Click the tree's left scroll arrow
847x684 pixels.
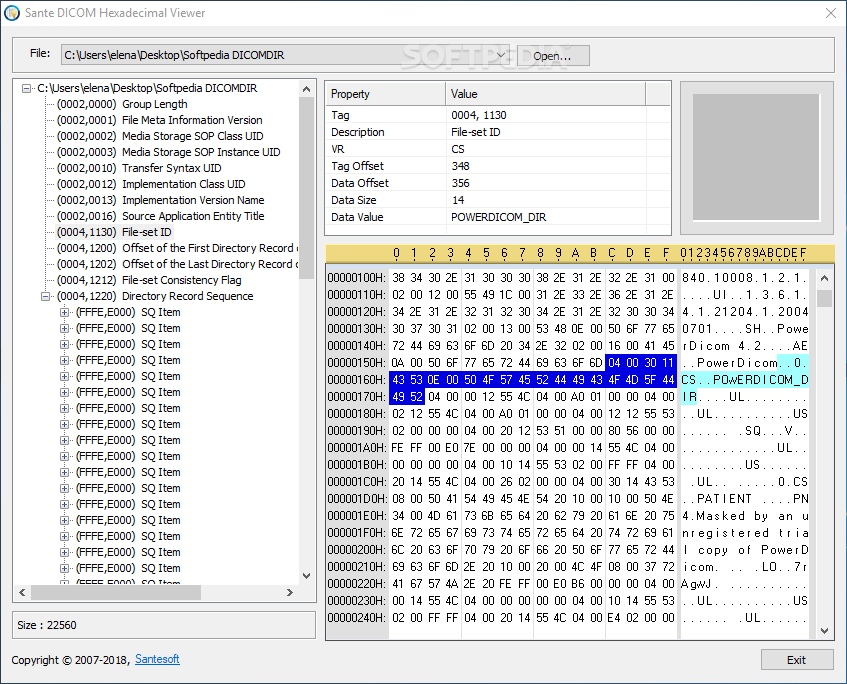22,592
